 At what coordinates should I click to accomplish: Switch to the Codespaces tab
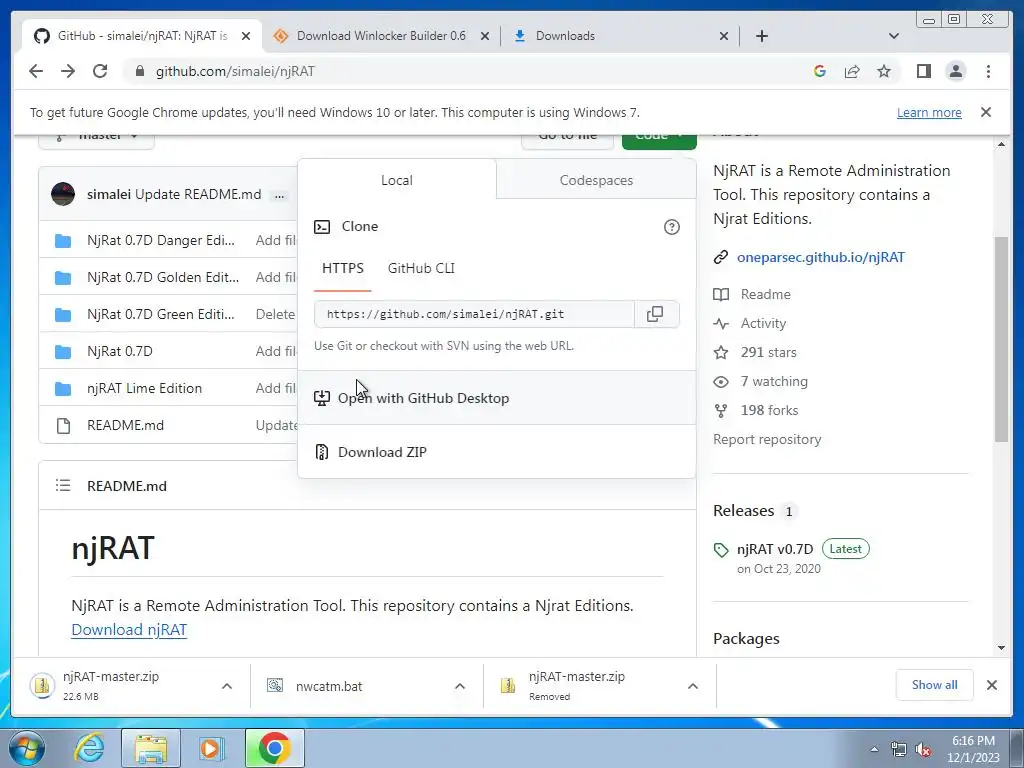[x=596, y=180]
